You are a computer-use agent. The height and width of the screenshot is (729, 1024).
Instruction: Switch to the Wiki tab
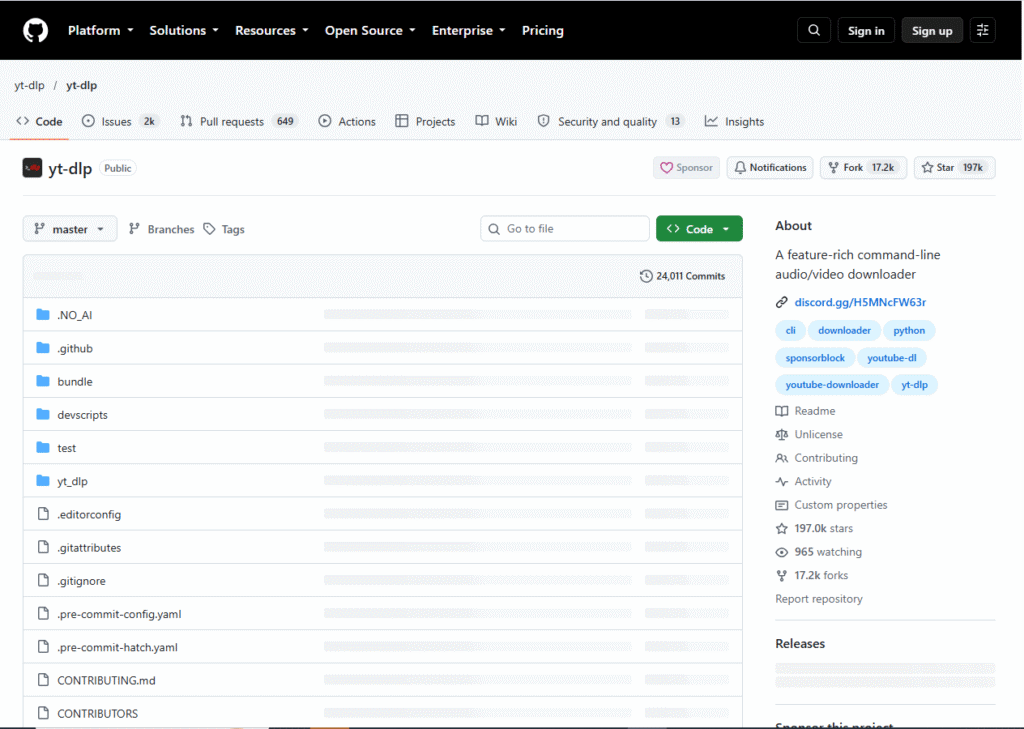(496, 122)
